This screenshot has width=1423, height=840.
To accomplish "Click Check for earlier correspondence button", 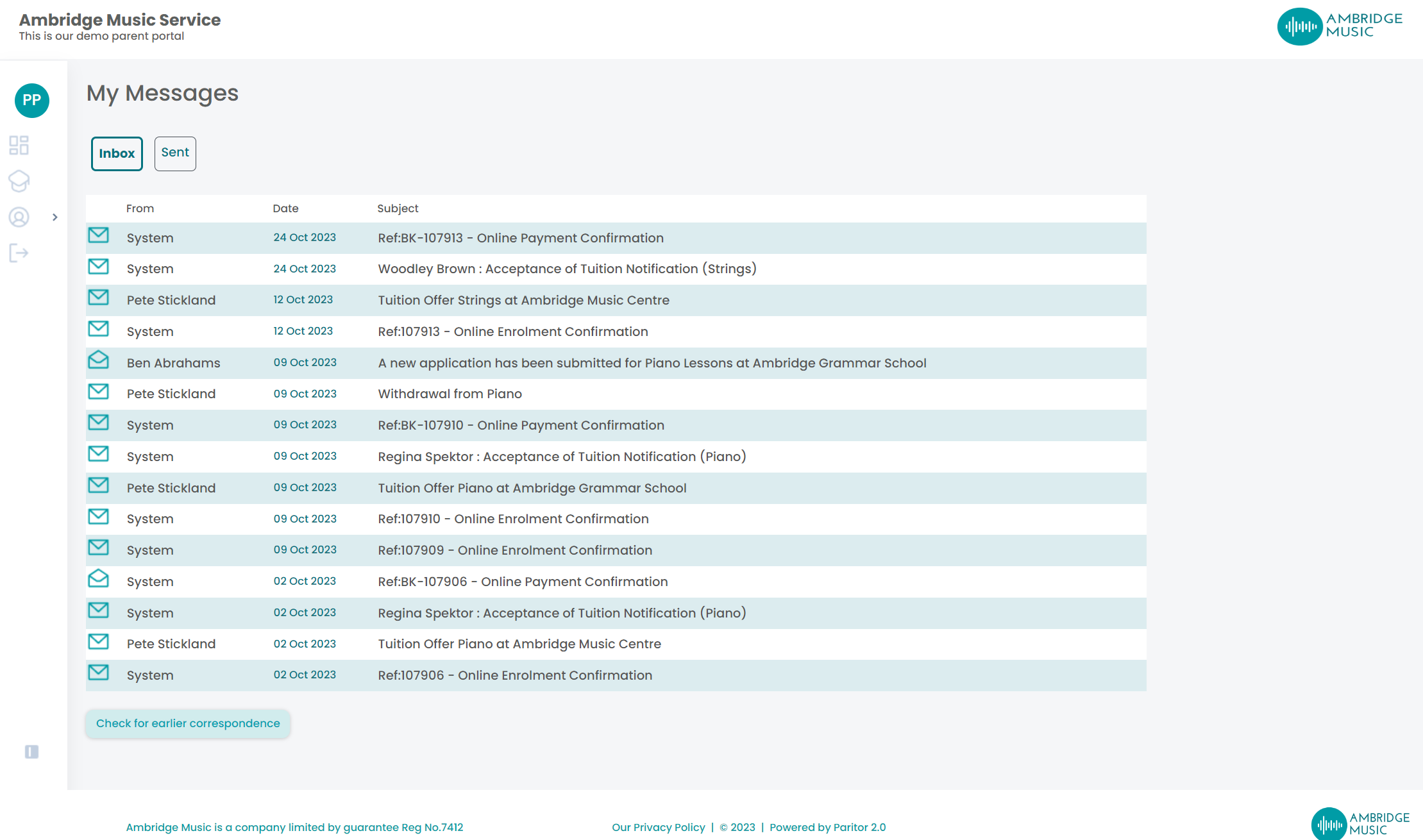I will 188,724.
